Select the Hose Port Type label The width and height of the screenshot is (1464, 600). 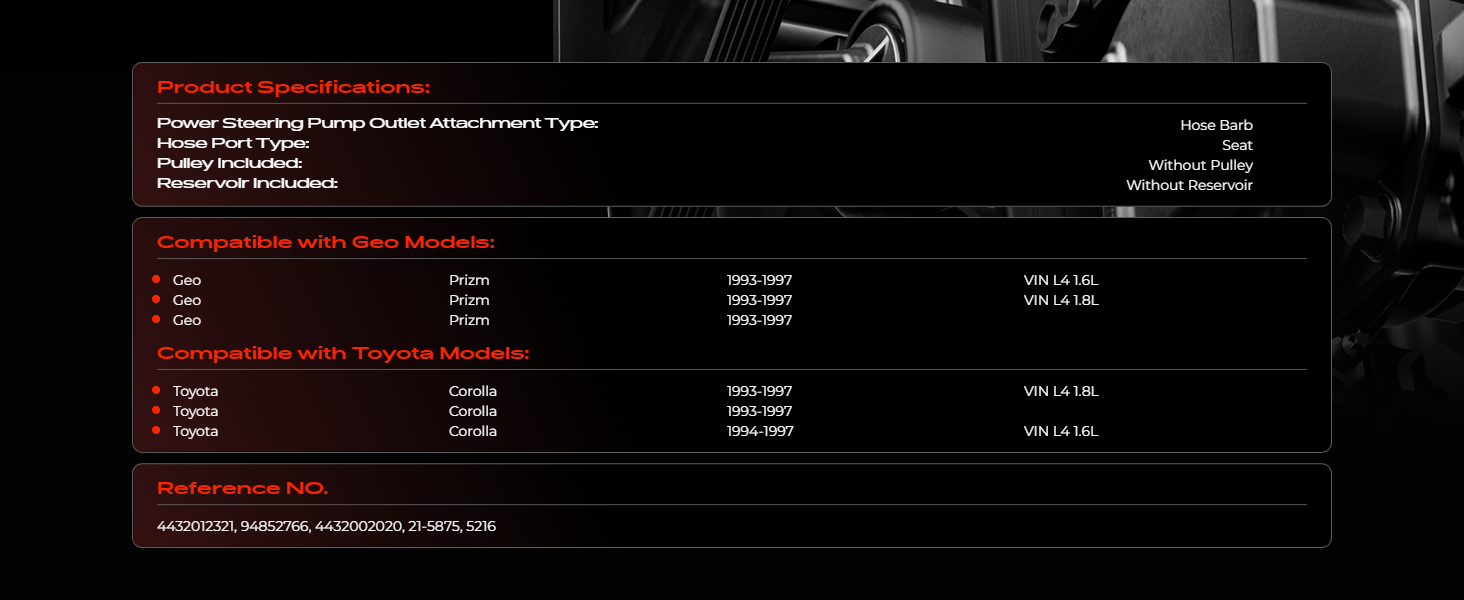(x=233, y=143)
